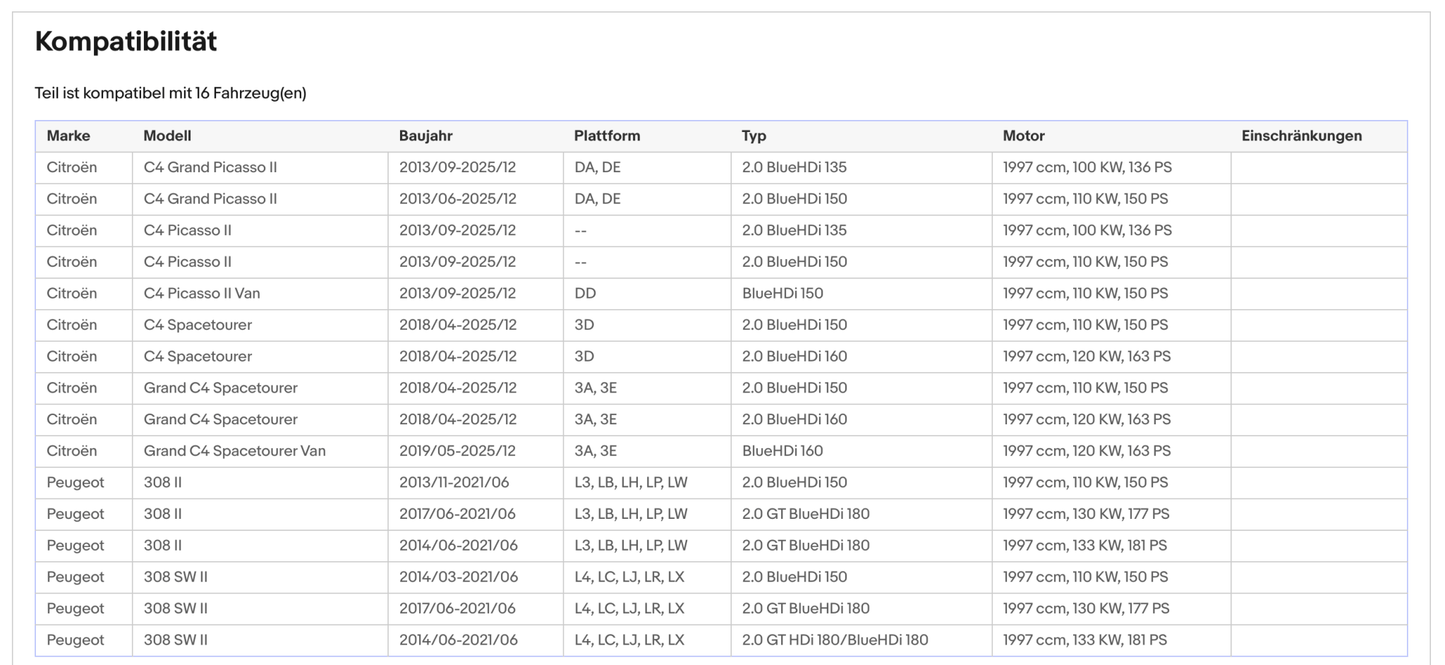Select the 2014/03-2021/06 Baujahr cell

(x=458, y=577)
